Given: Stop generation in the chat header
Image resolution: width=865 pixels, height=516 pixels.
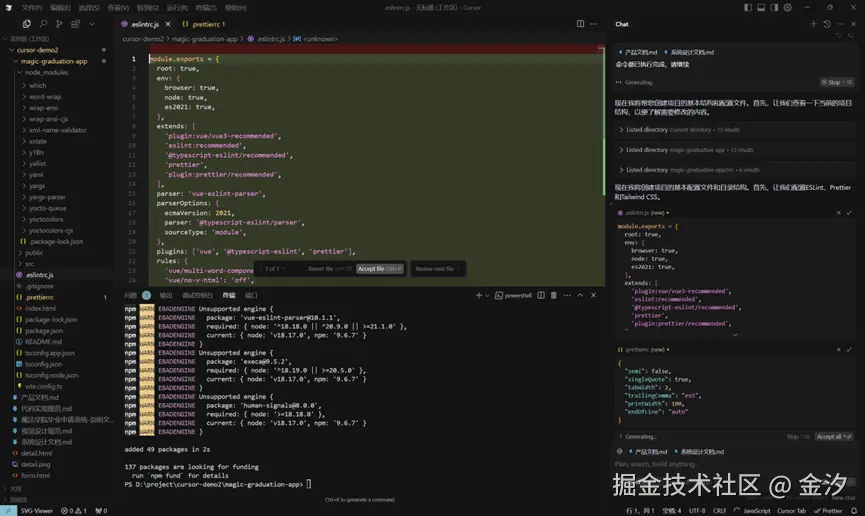Looking at the screenshot, I should 837,82.
